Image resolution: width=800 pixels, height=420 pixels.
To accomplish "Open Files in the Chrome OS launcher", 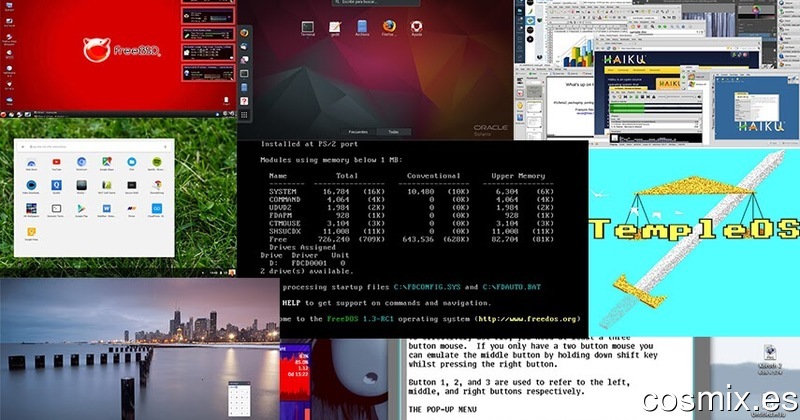I will [132, 164].
